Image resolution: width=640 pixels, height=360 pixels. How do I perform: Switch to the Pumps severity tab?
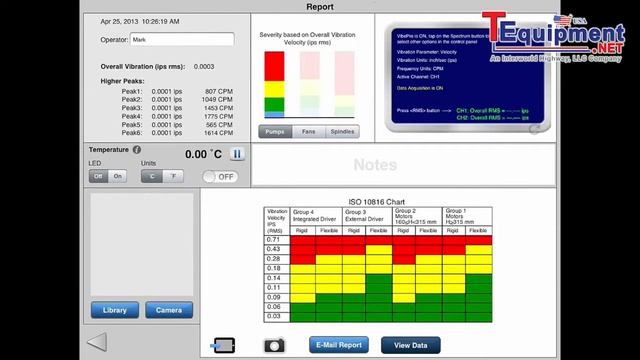click(275, 131)
